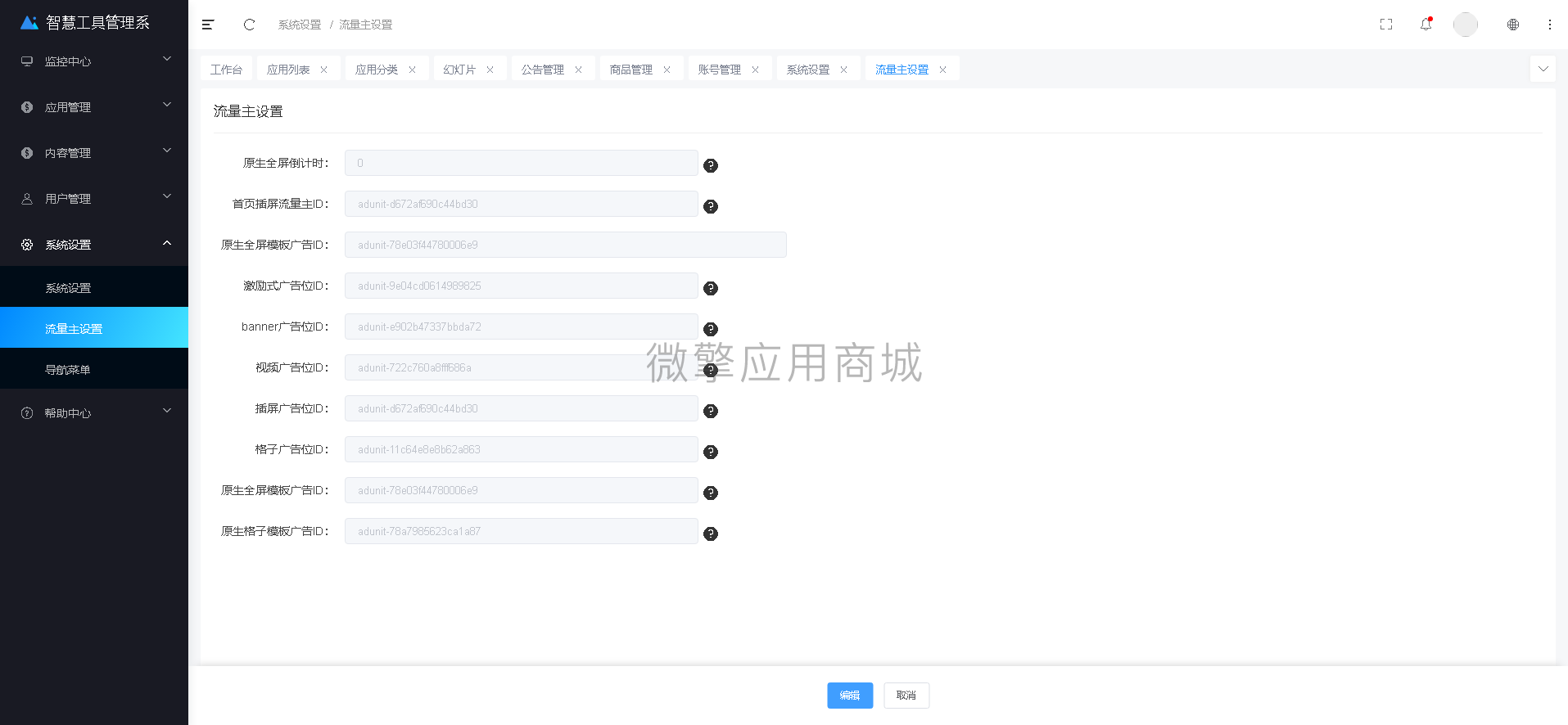Click help icon for 原生格子模板广告ID
Image resolution: width=1568 pixels, height=725 pixels.
click(x=711, y=534)
